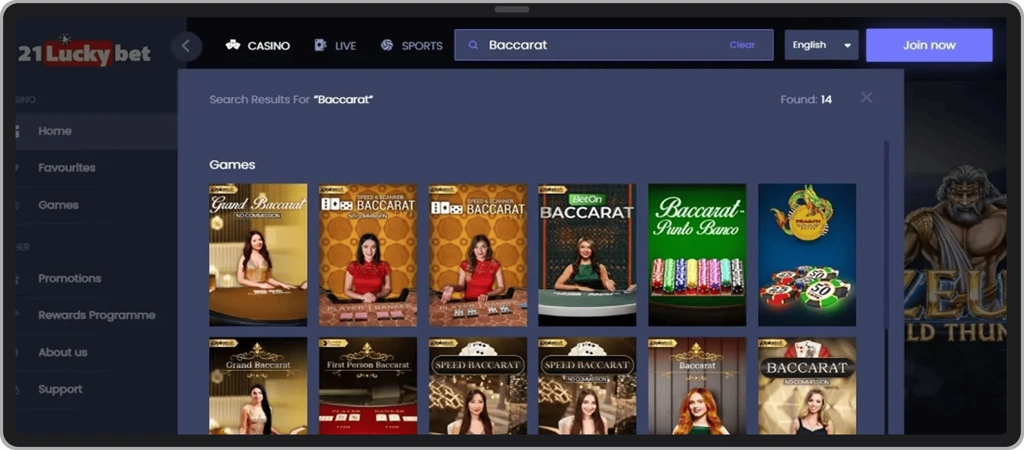The width and height of the screenshot is (1024, 450).
Task: Open Grand Baccarat No Commission game
Action: pyautogui.click(x=258, y=255)
